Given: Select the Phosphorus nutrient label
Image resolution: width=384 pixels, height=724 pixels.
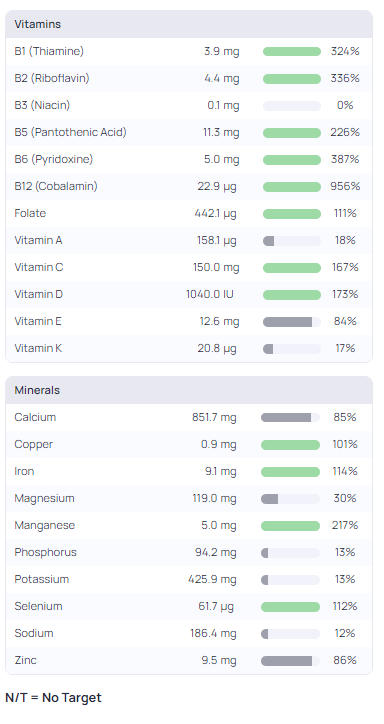Looking at the screenshot, I should [45, 552].
